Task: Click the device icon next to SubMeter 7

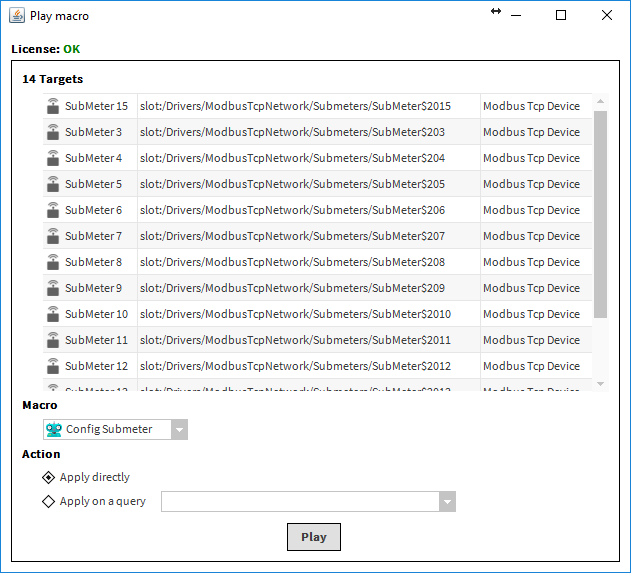Action: pos(53,236)
